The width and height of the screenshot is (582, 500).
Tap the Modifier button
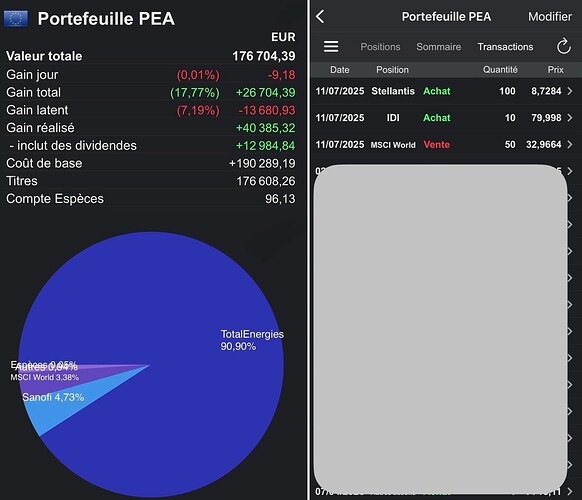pos(550,17)
